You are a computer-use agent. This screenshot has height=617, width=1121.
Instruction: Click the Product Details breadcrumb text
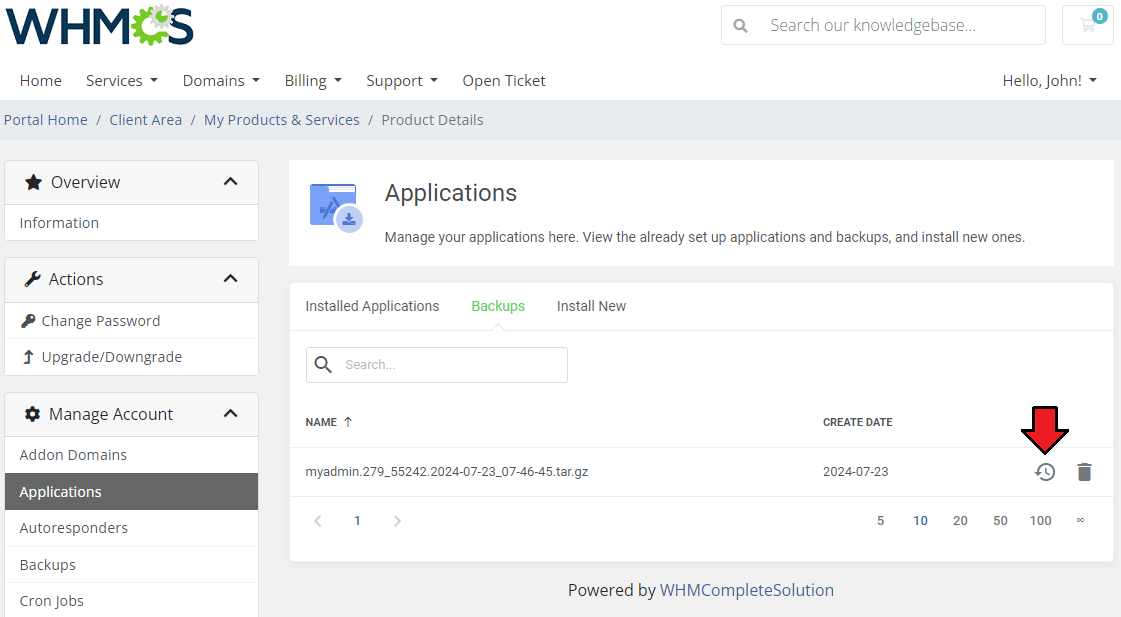433,120
